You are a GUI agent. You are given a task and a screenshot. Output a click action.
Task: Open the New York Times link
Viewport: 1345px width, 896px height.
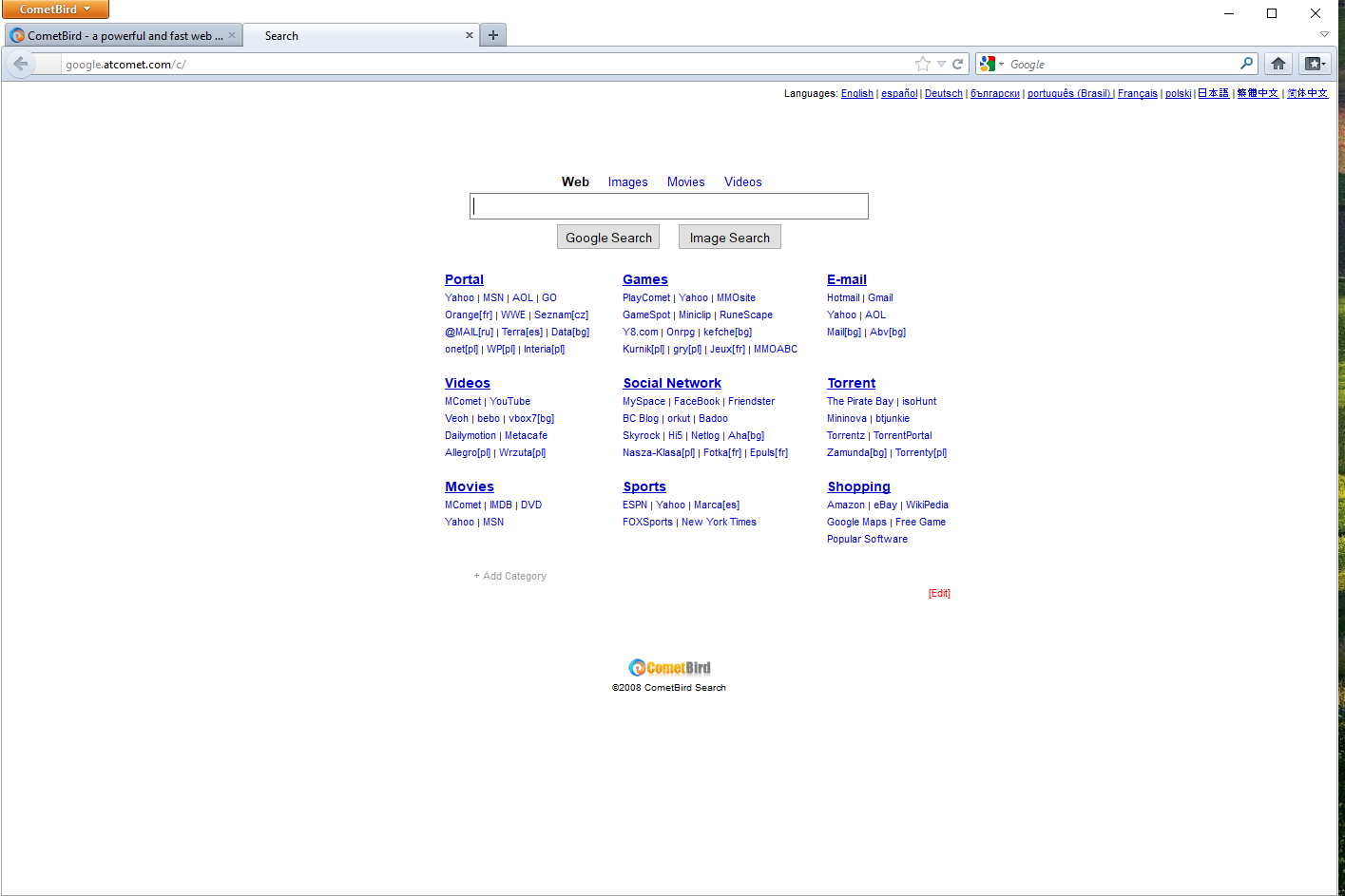719,522
